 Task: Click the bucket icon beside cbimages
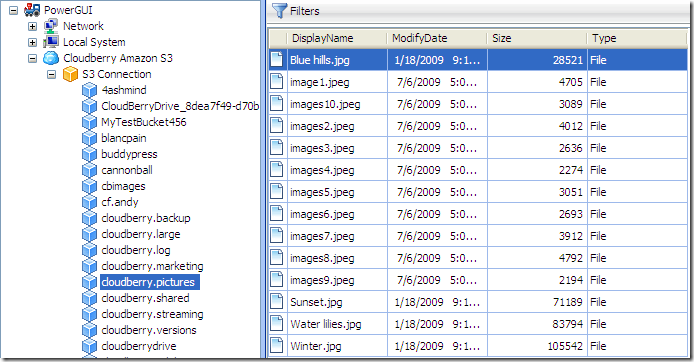[89, 186]
